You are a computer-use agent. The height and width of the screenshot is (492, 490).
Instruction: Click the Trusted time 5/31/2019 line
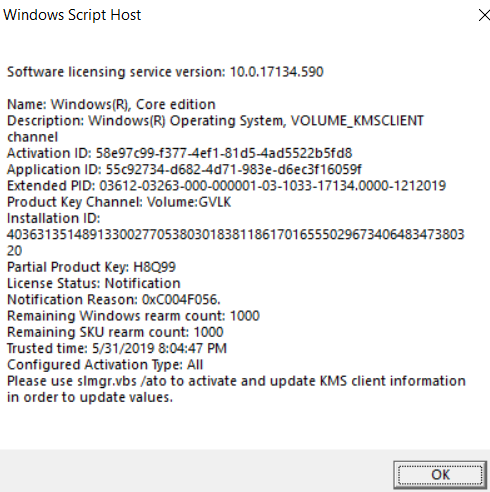[117, 348]
